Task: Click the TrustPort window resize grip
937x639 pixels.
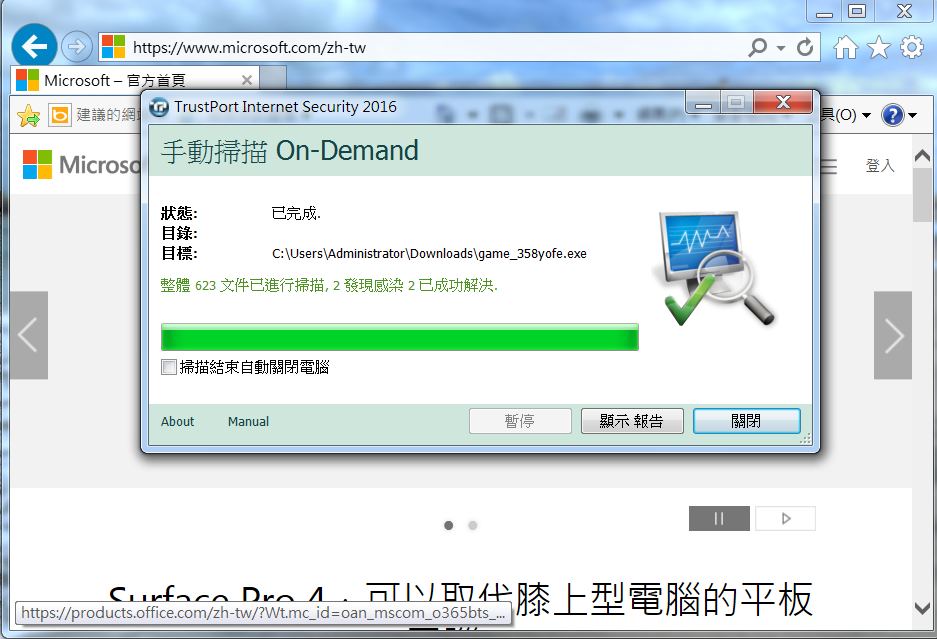Action: [x=806, y=439]
